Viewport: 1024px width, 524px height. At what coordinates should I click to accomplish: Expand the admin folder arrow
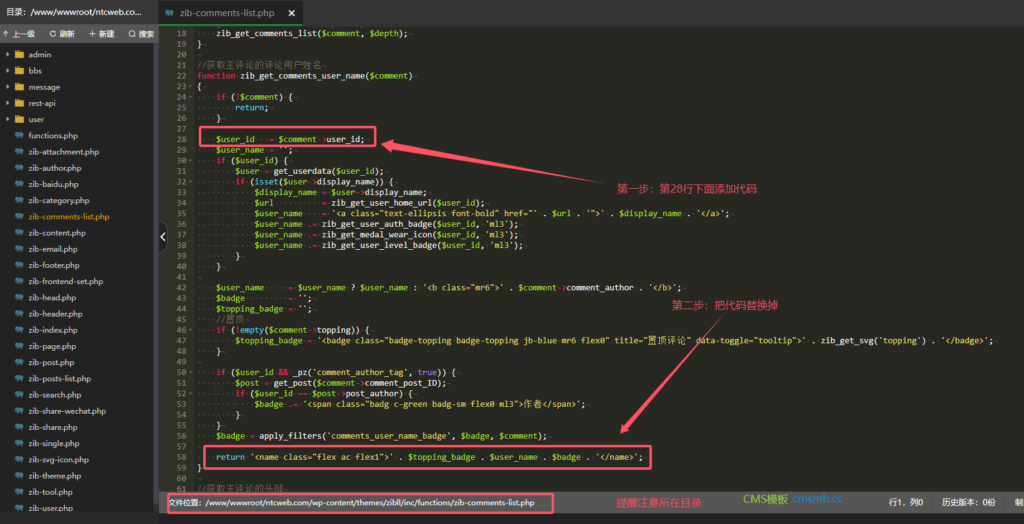point(7,54)
